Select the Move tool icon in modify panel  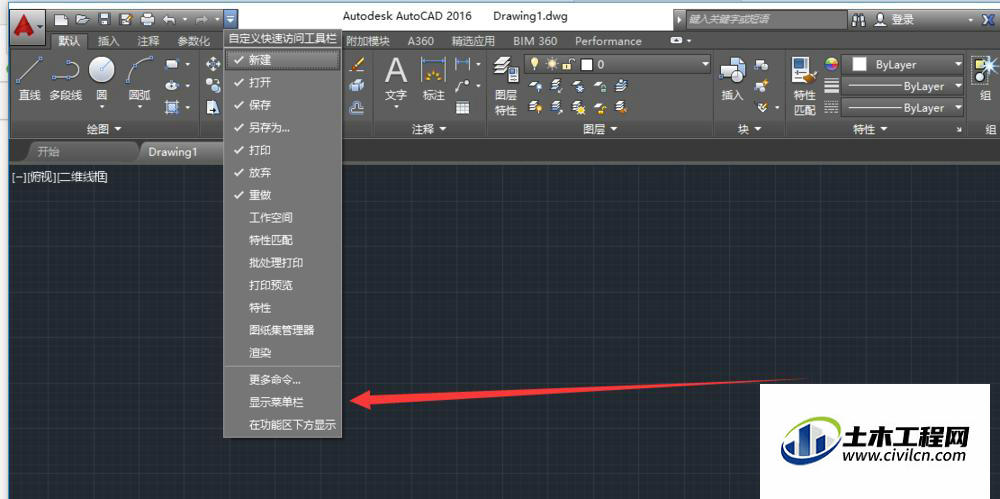pyautogui.click(x=212, y=64)
